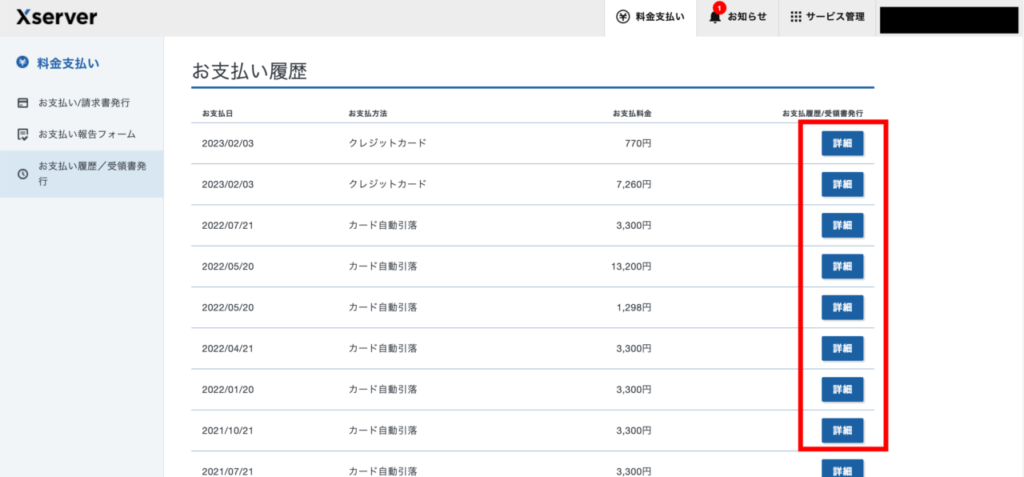Open the お知らせ top tab
This screenshot has width=1024, height=477.
click(738, 18)
